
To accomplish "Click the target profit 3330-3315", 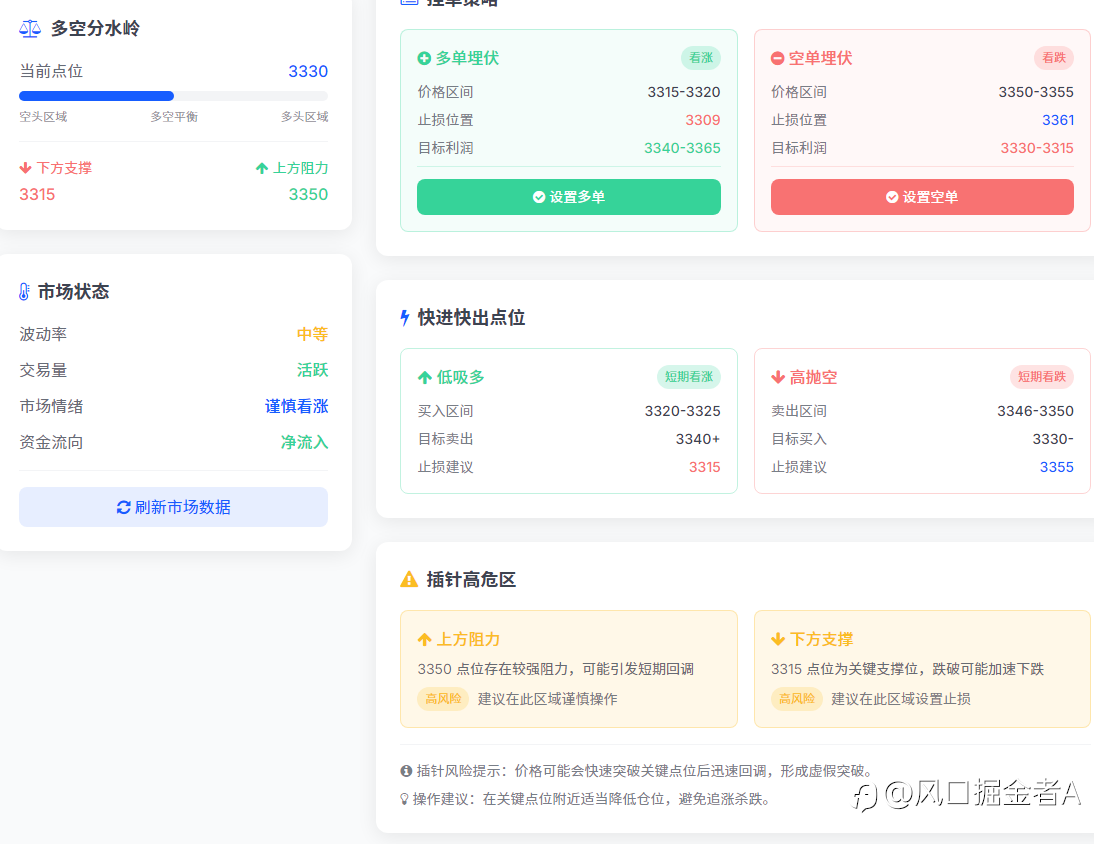I will (x=1037, y=148).
